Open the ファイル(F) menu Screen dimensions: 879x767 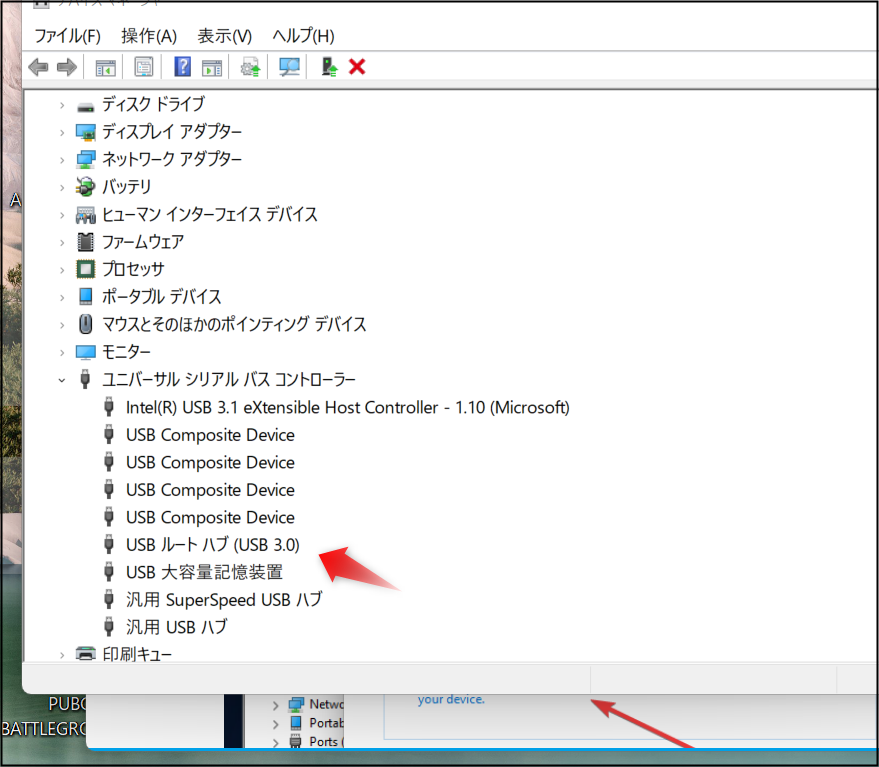pyautogui.click(x=66, y=36)
